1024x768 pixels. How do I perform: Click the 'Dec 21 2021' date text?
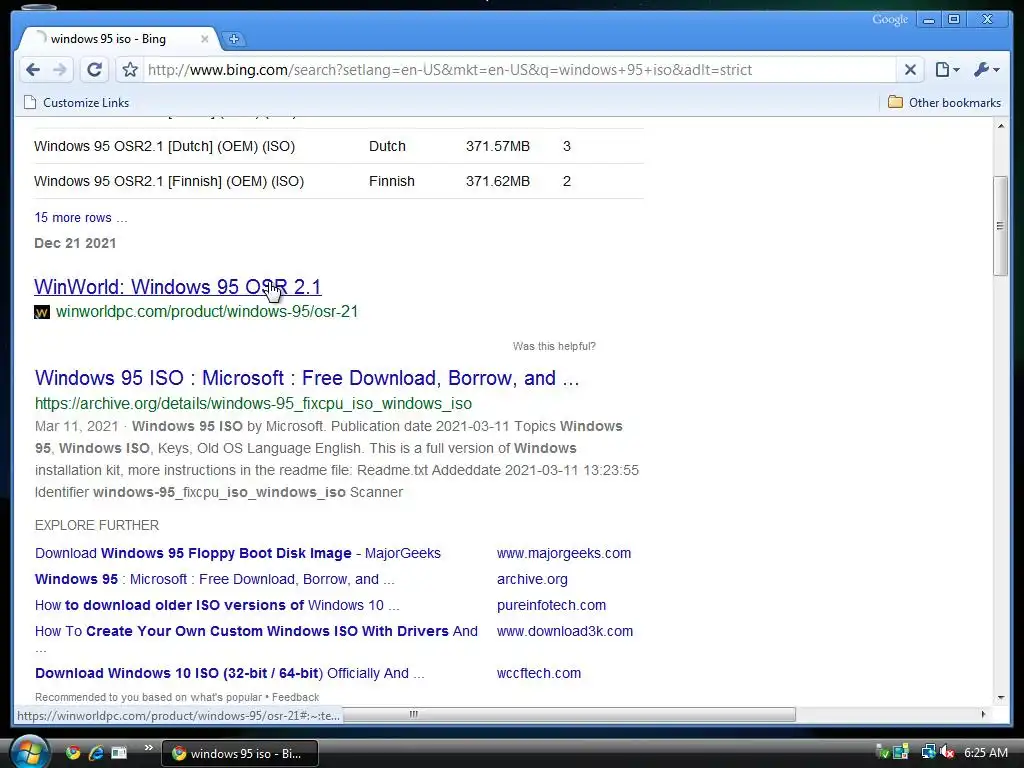click(x=75, y=243)
